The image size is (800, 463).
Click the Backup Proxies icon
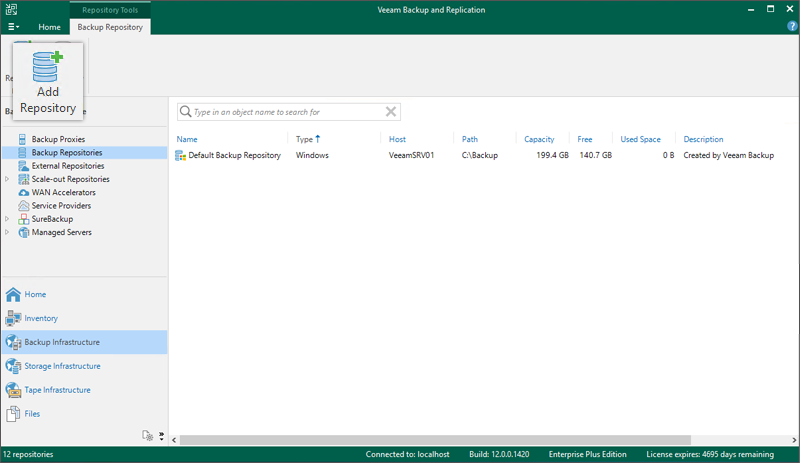pos(23,139)
